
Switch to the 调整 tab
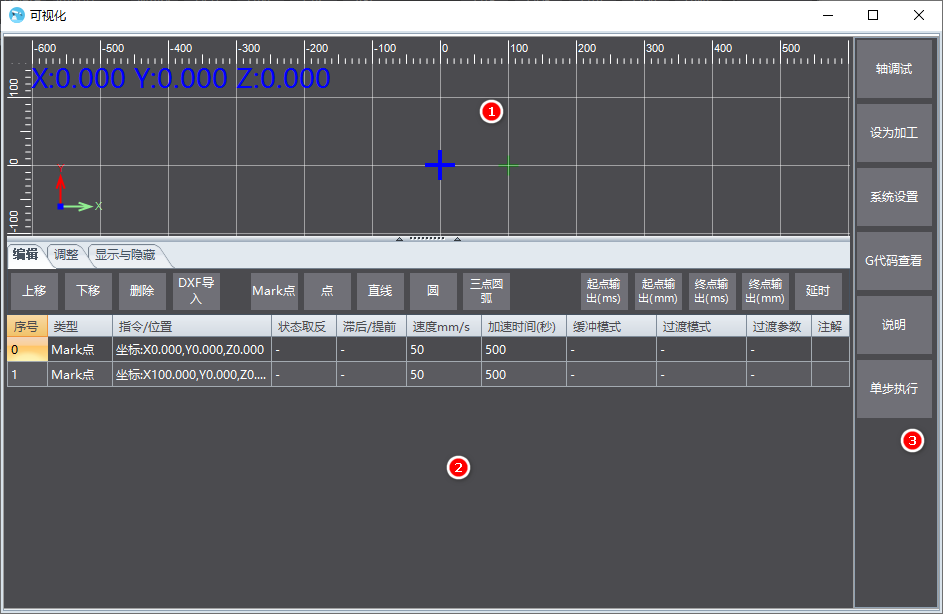(x=66, y=255)
